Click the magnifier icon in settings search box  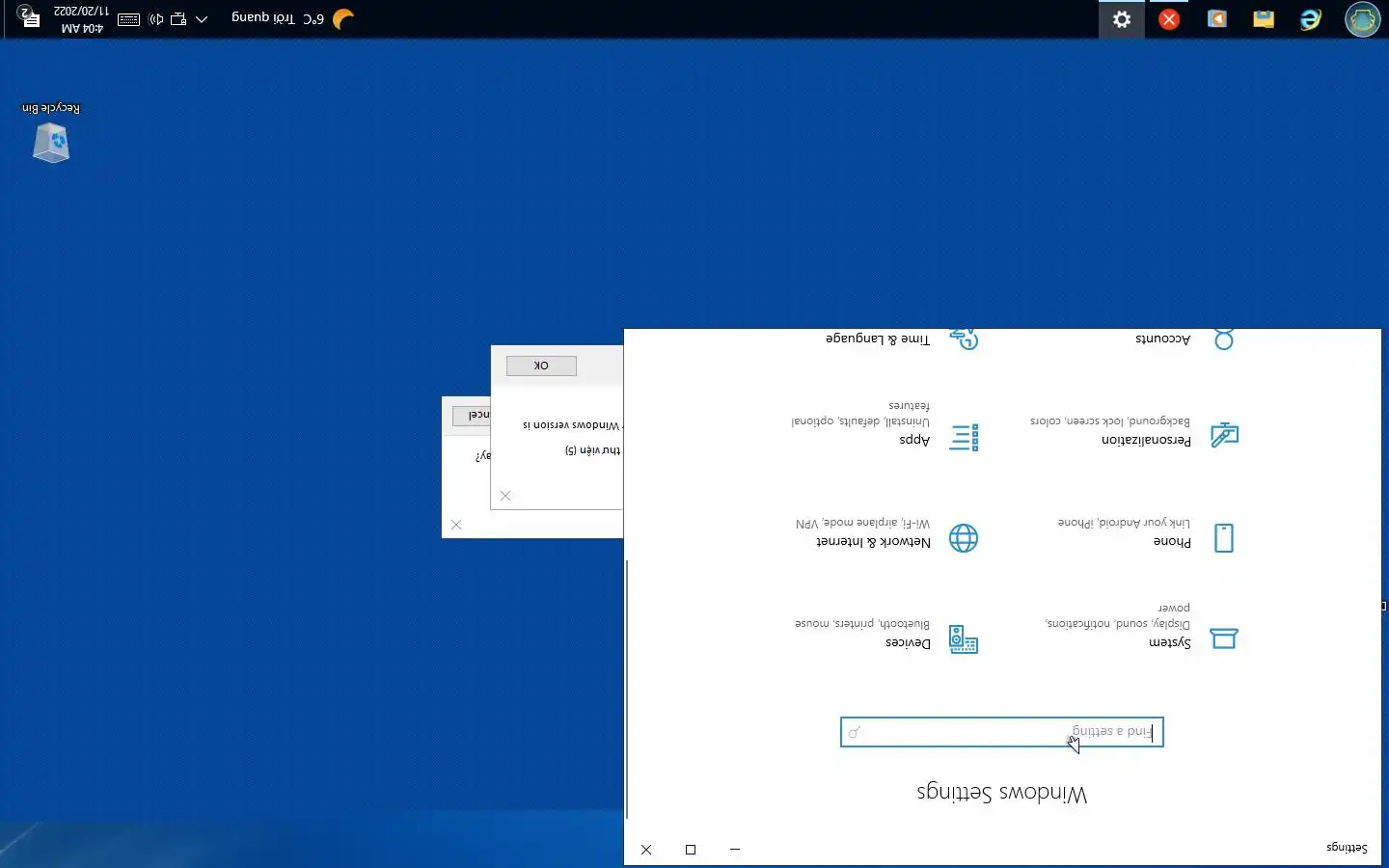click(855, 733)
